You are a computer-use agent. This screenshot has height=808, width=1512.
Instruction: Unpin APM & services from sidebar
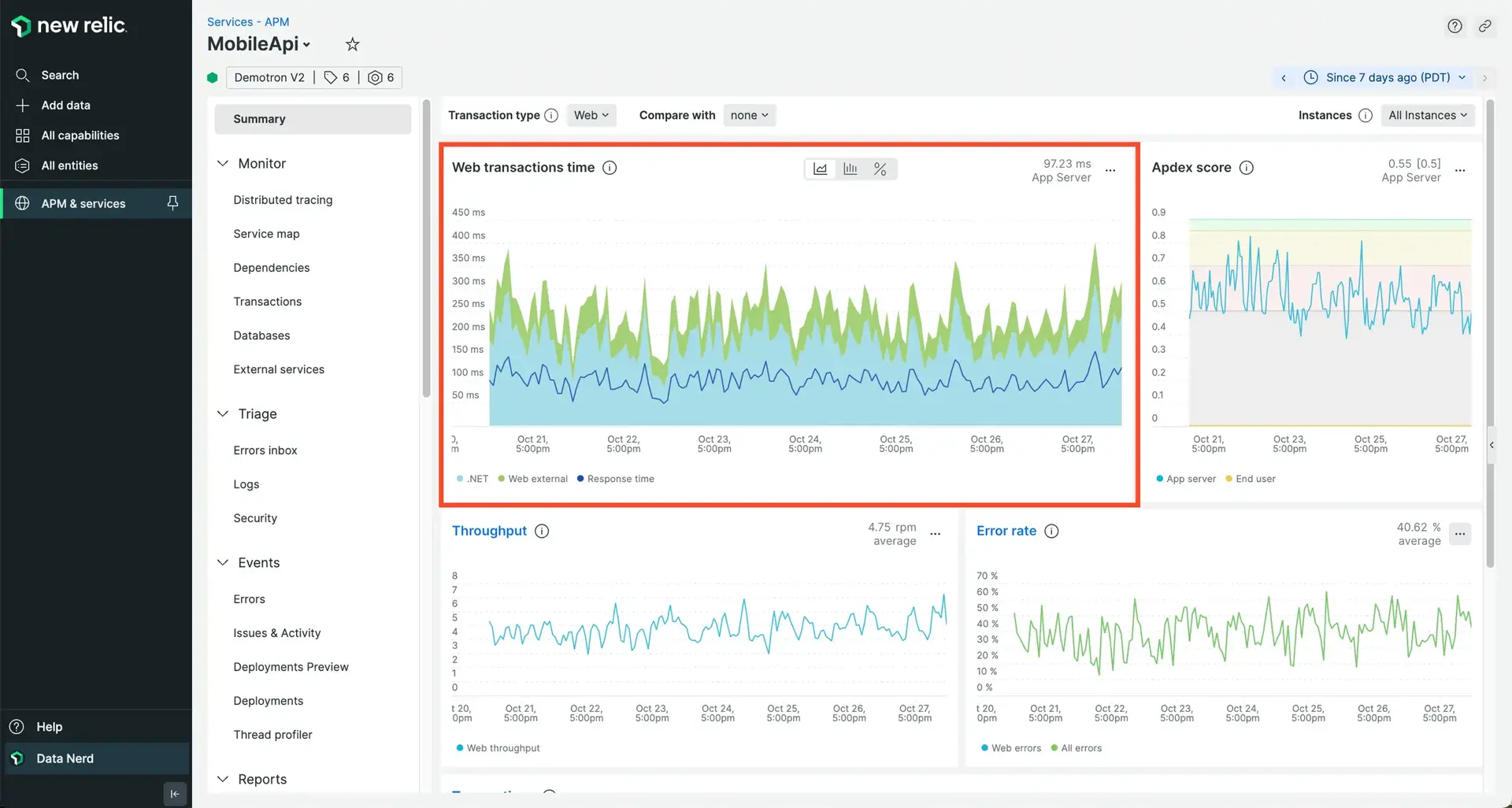point(172,203)
